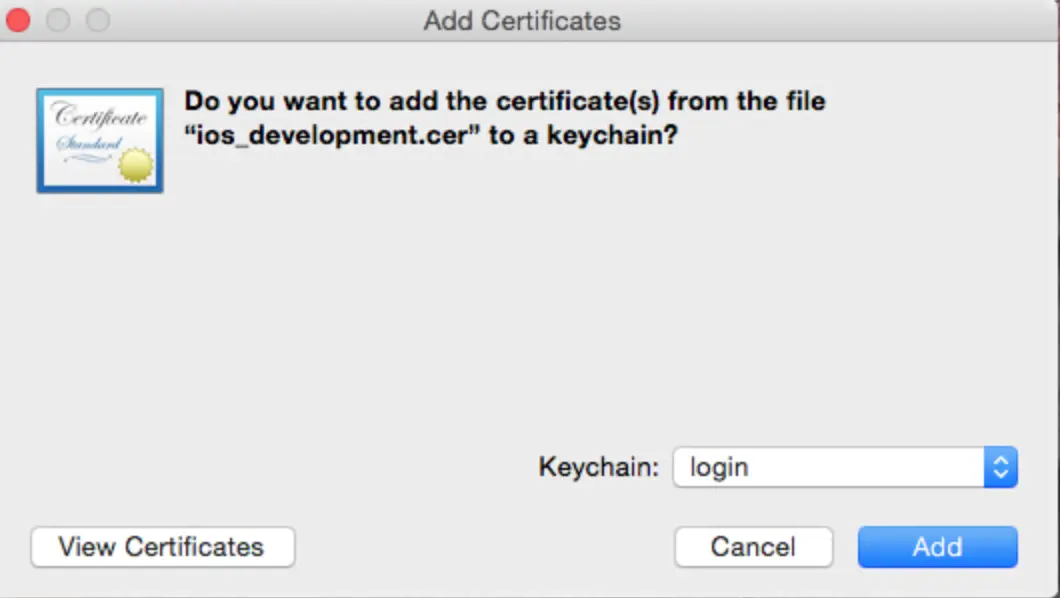Open the Keychain pop-up menu
The width and height of the screenshot is (1062, 598).
click(844, 467)
